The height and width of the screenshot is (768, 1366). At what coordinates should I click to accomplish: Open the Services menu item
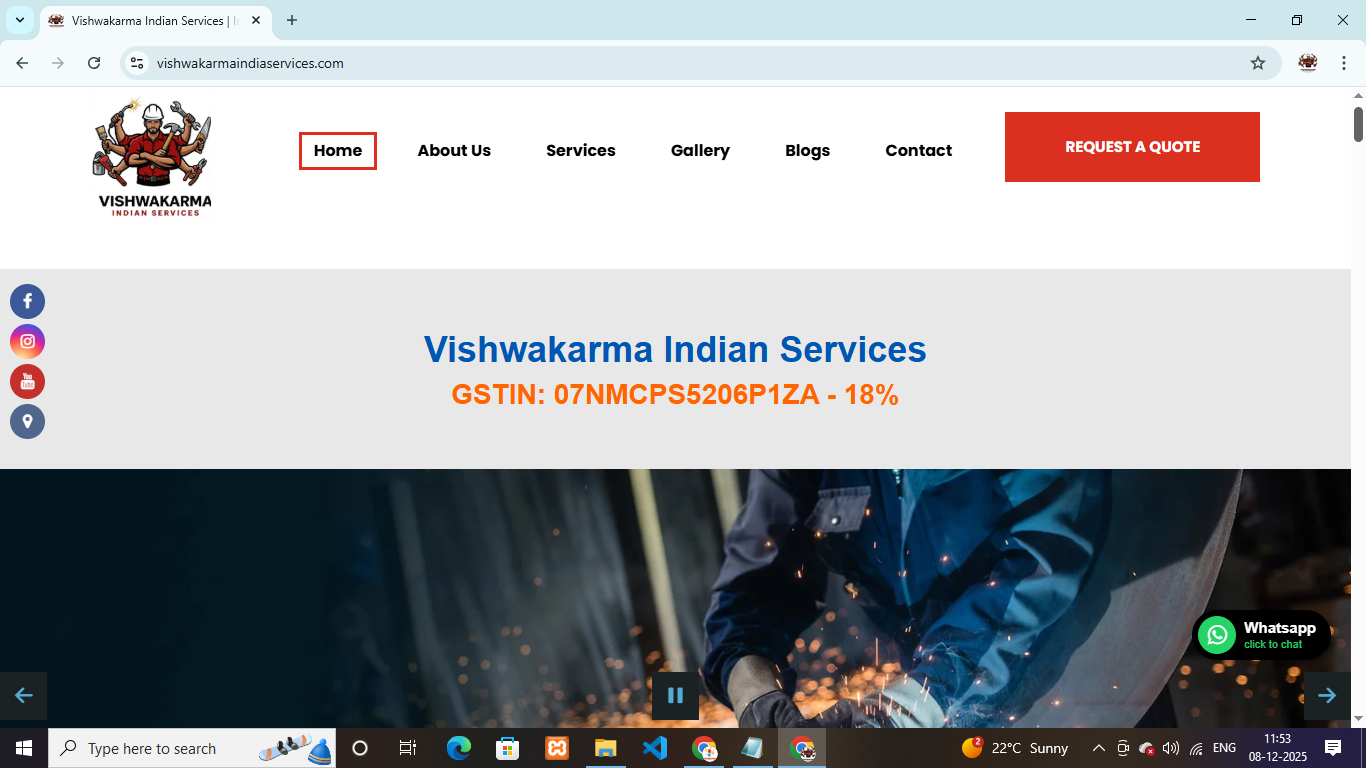[x=580, y=150]
